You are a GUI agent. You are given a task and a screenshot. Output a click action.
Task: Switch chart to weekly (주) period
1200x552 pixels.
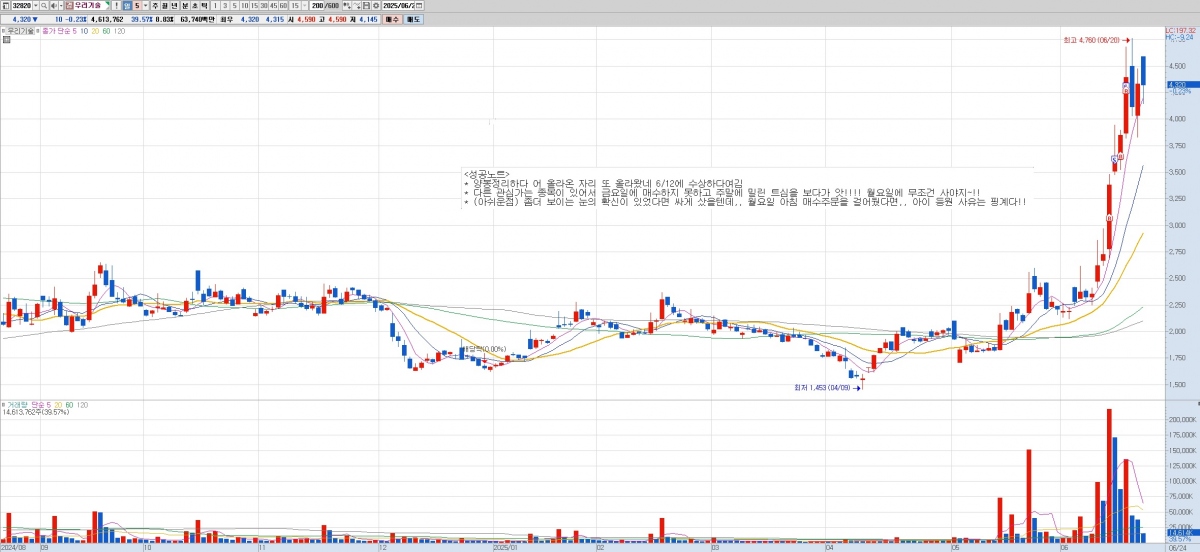[x=153, y=5]
